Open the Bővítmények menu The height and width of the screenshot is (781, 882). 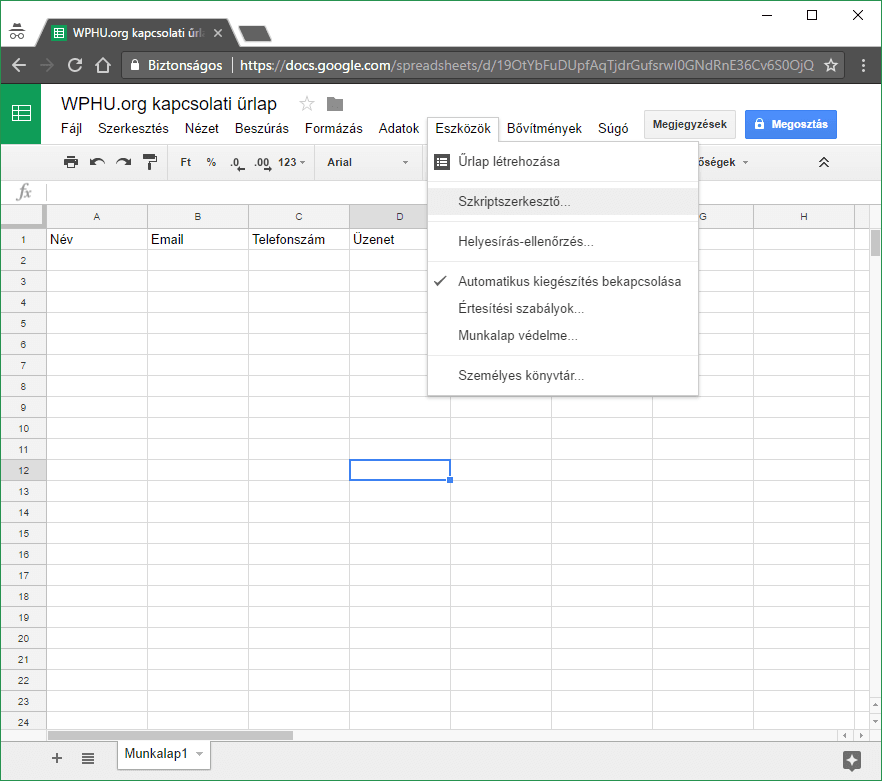[x=544, y=128]
